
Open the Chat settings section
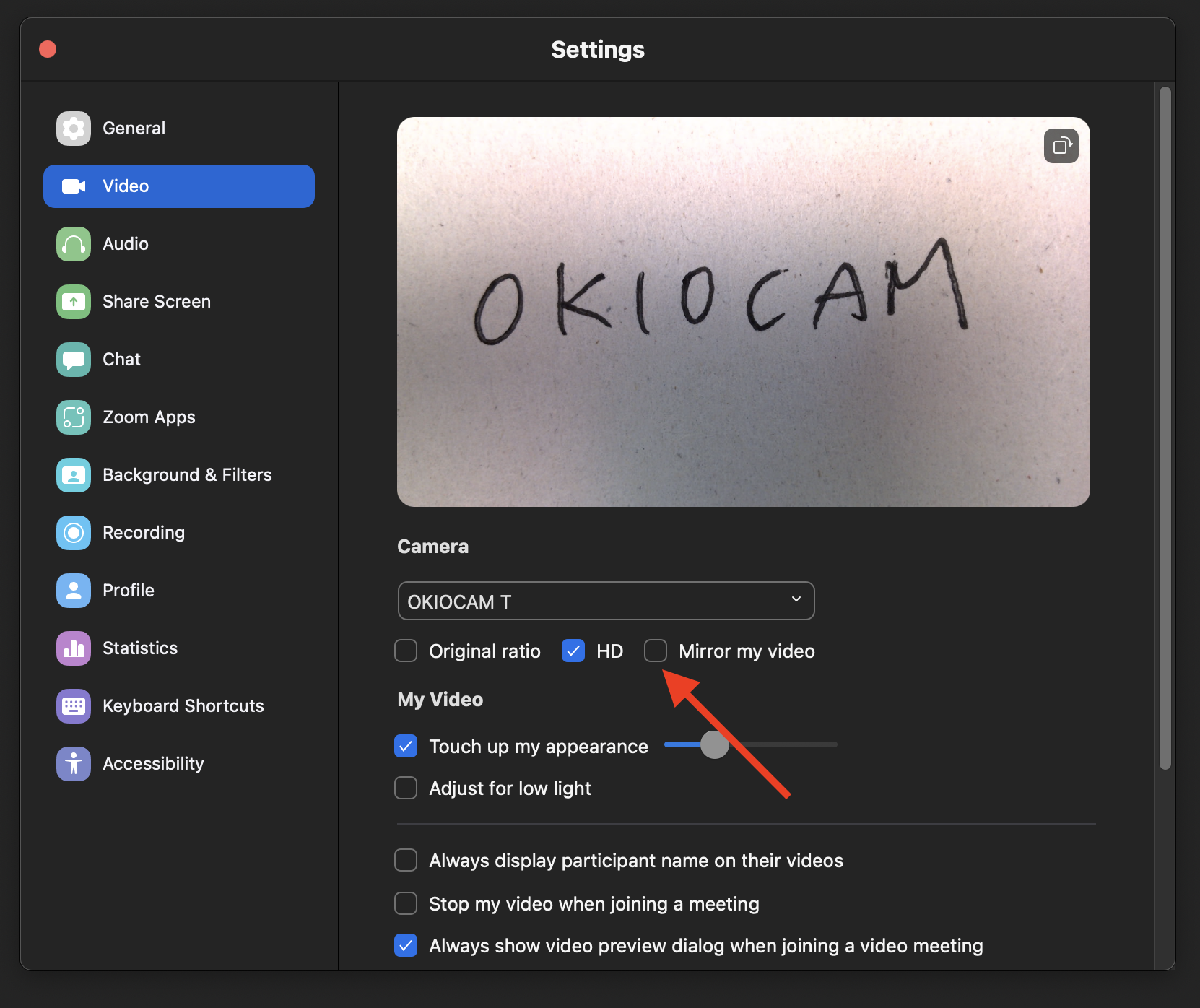click(179, 360)
